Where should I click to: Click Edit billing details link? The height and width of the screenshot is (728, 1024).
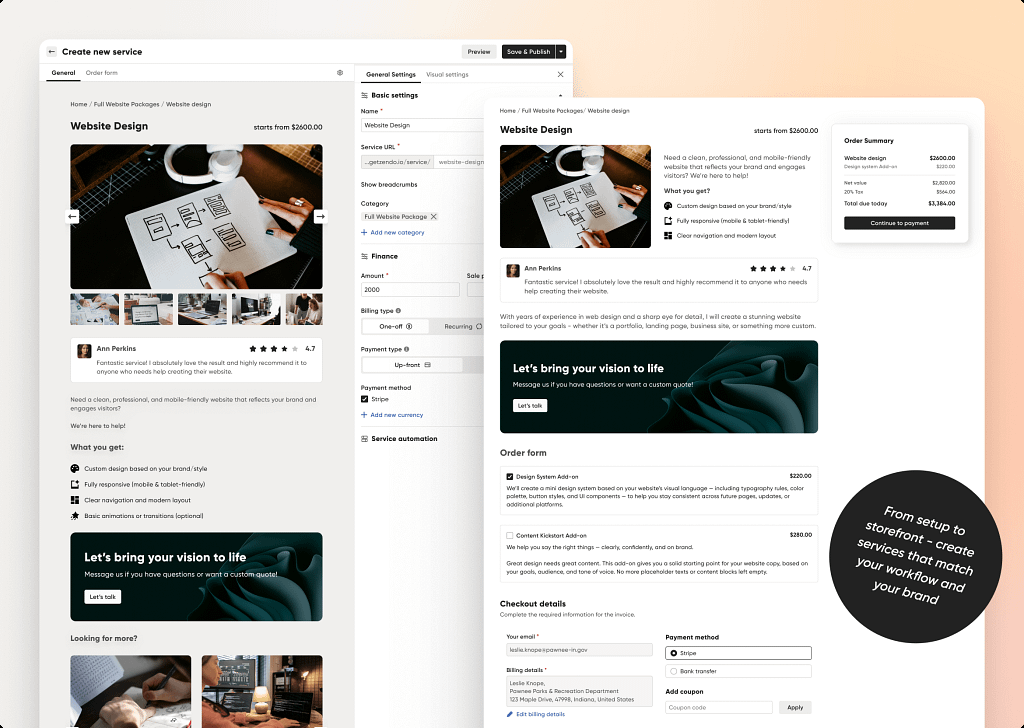(541, 714)
